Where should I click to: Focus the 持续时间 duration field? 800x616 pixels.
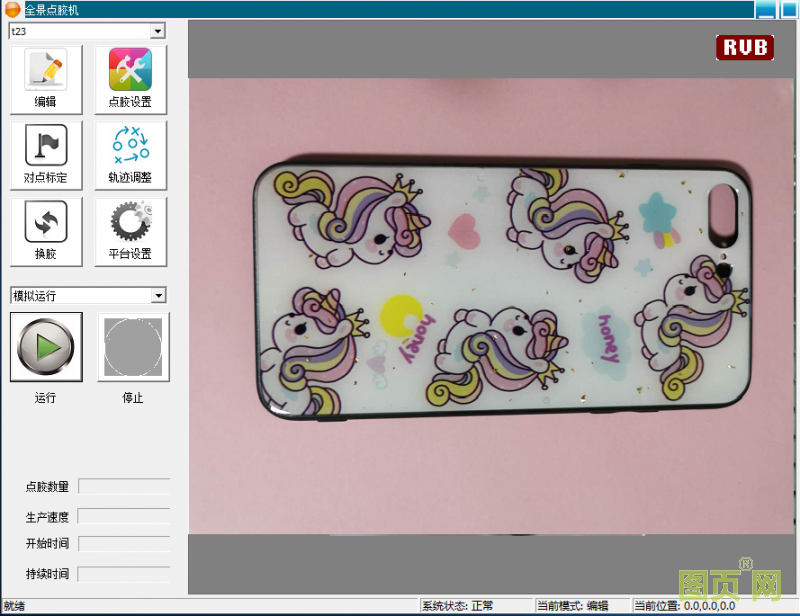(124, 574)
